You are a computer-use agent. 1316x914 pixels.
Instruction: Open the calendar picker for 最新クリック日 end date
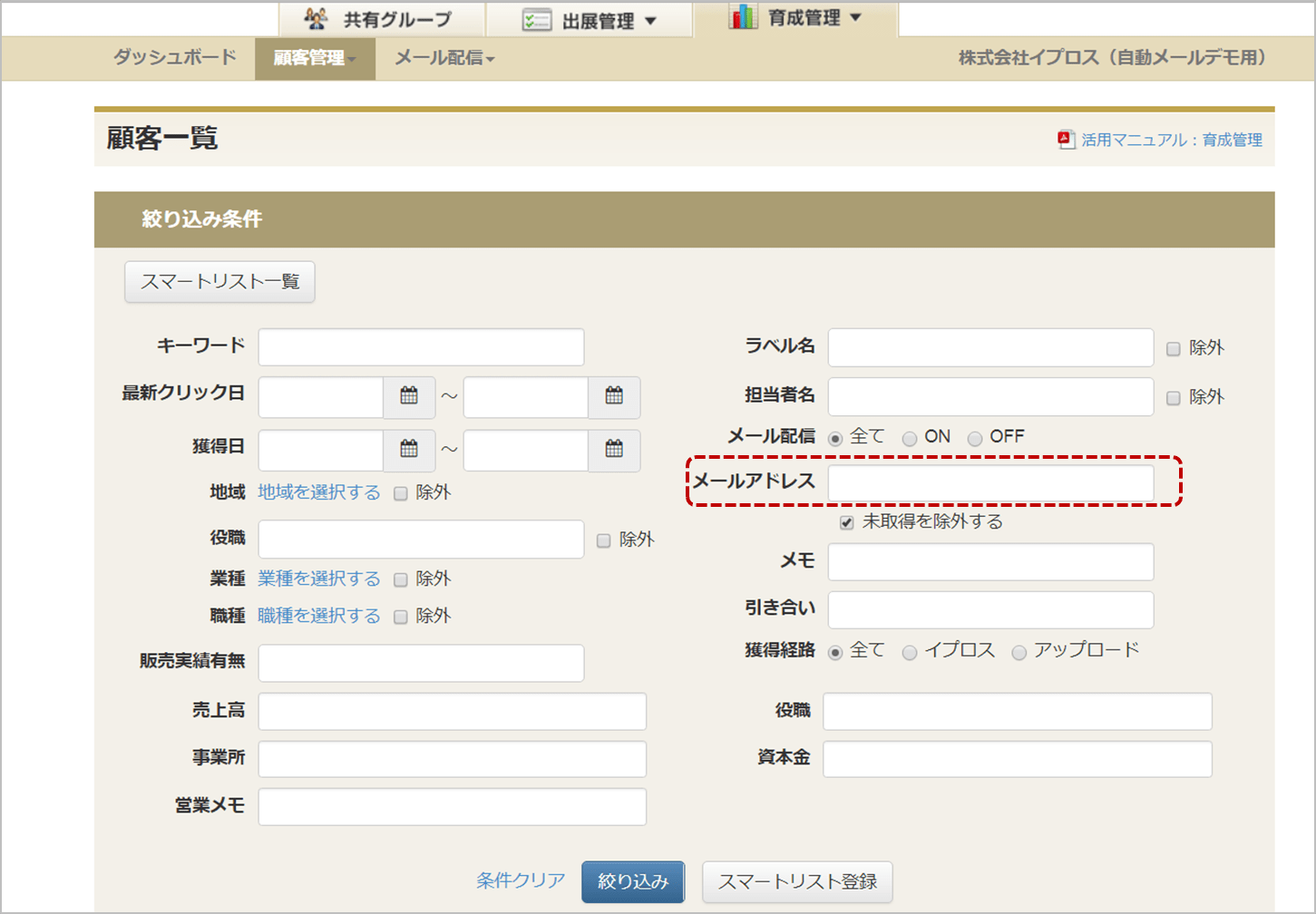pos(614,396)
